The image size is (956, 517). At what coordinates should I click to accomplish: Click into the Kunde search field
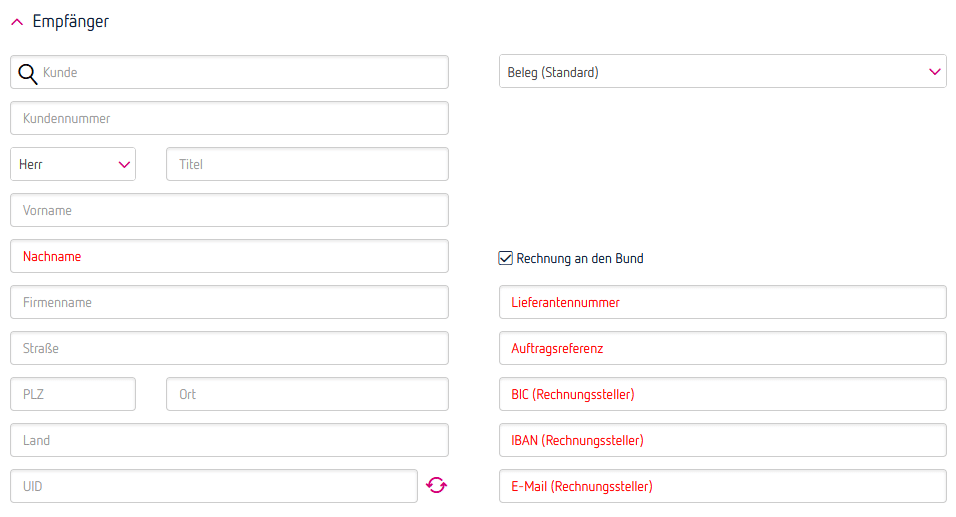pos(240,72)
